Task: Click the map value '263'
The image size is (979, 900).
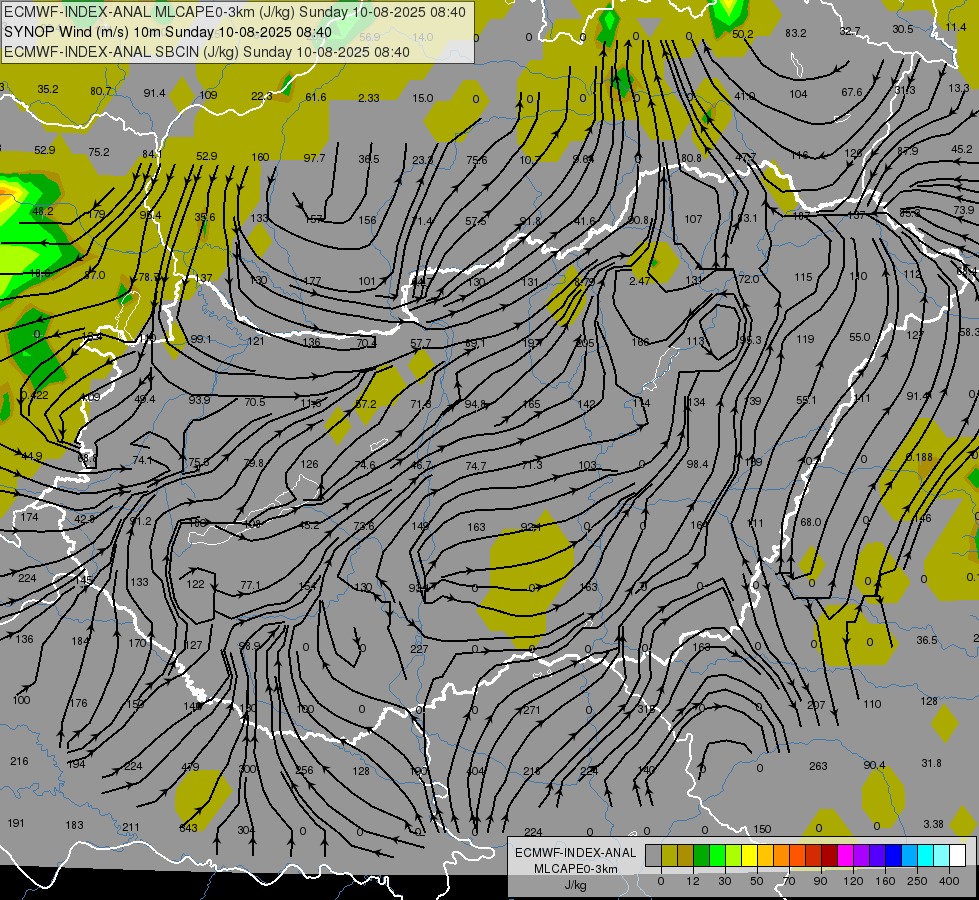Action: 818,766
